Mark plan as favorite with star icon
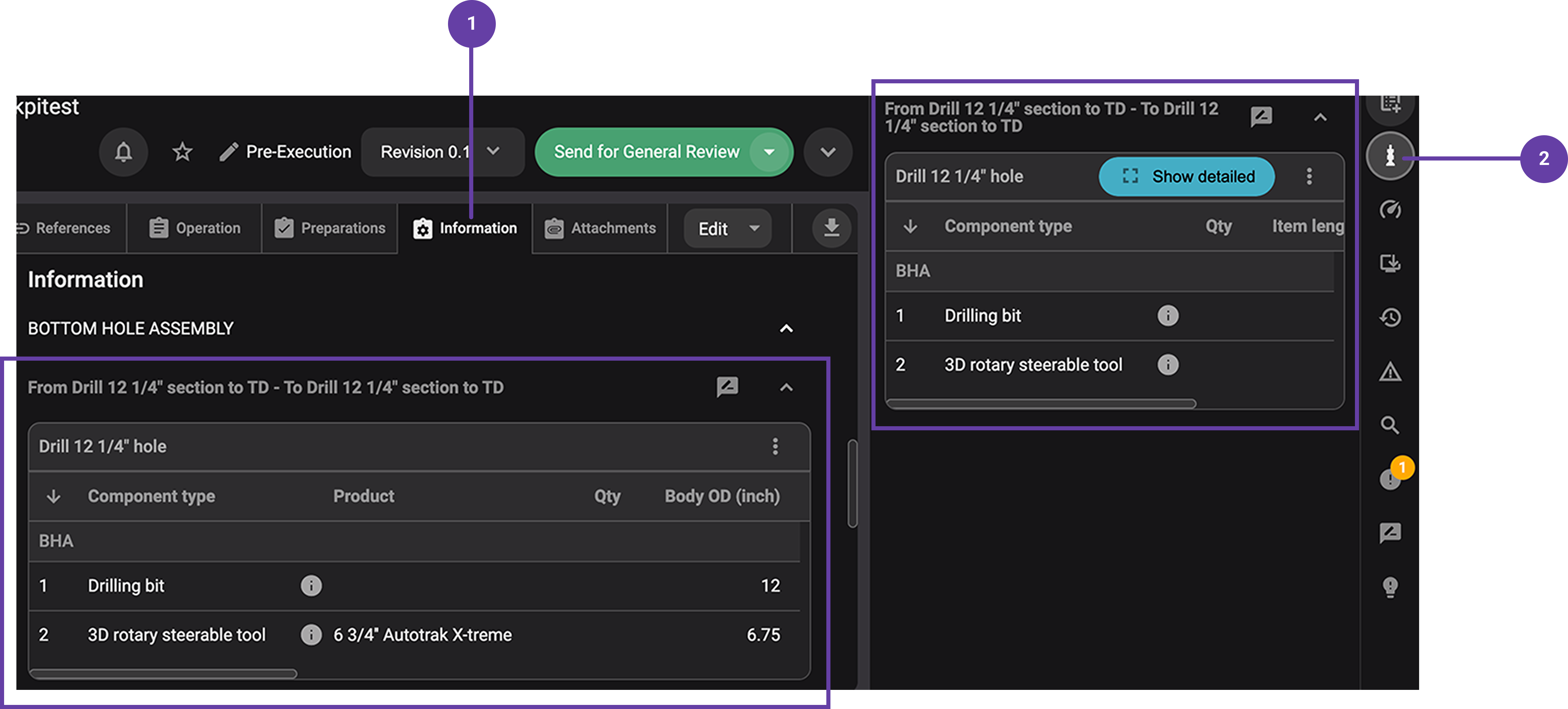This screenshot has width=1568, height=709. tap(182, 152)
